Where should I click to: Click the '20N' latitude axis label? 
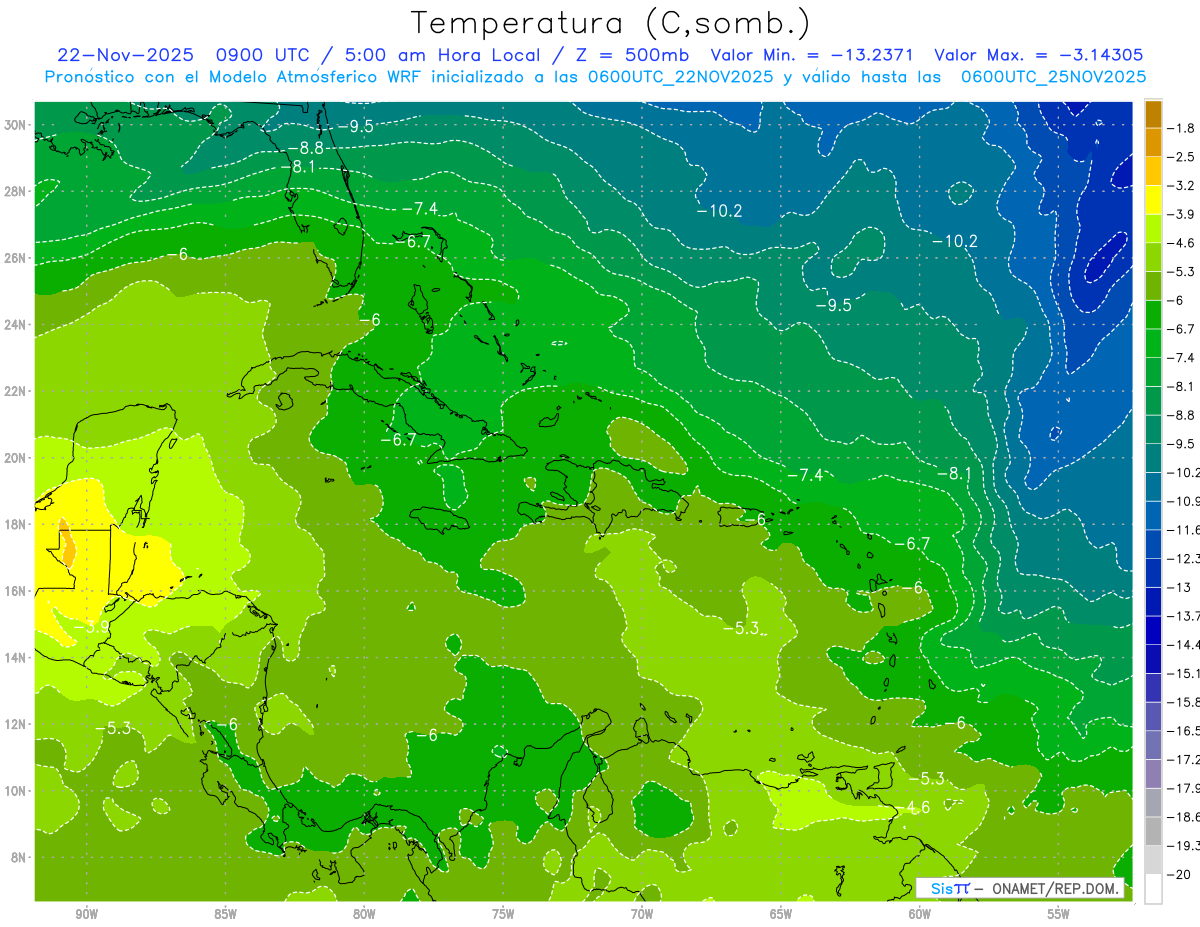click(14, 458)
